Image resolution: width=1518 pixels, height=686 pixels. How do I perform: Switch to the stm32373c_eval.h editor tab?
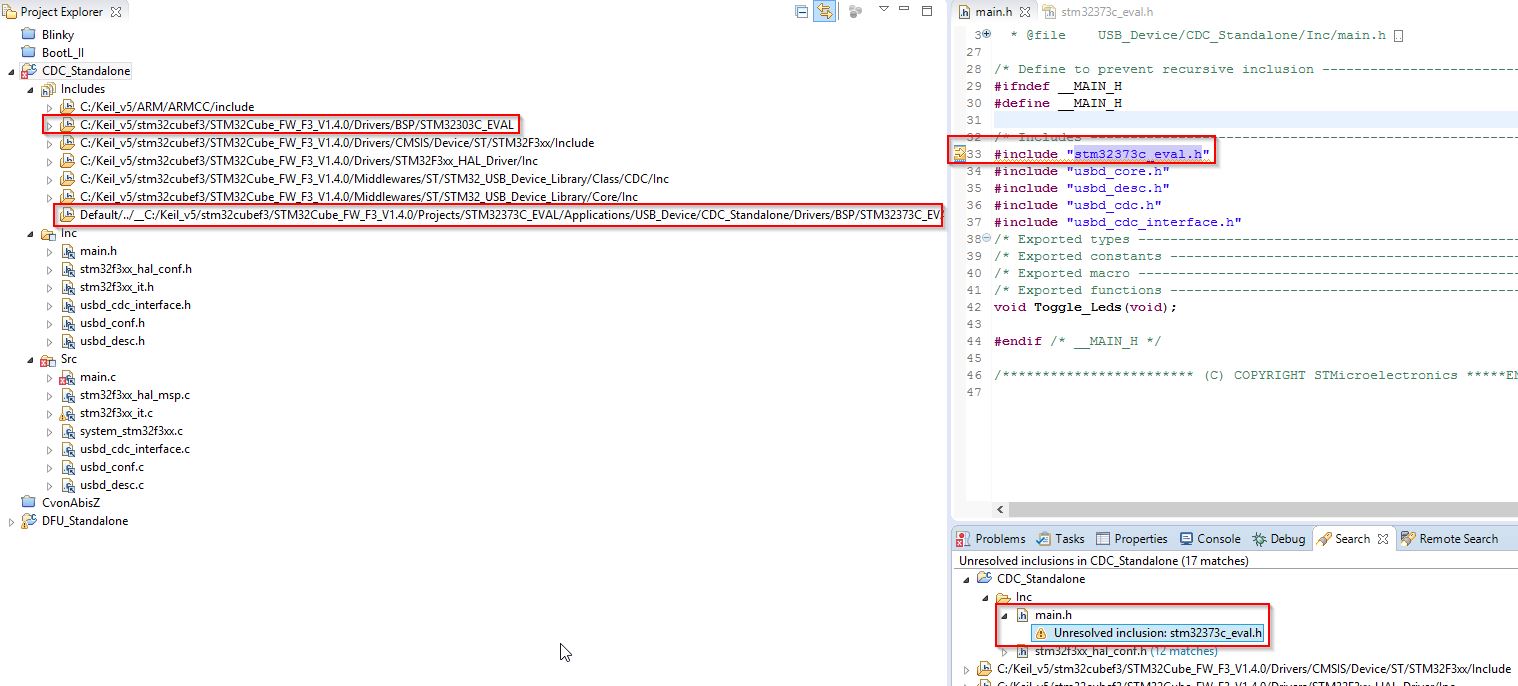click(x=1098, y=12)
